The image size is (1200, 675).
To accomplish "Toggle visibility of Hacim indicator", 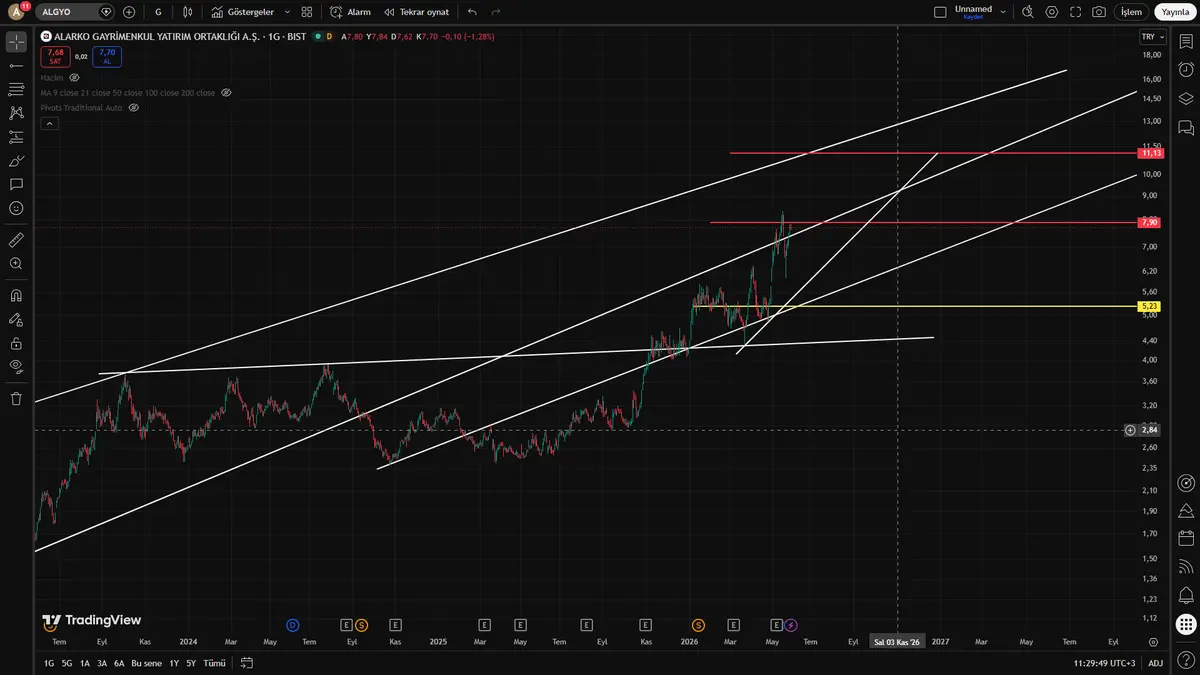I will (x=74, y=77).
